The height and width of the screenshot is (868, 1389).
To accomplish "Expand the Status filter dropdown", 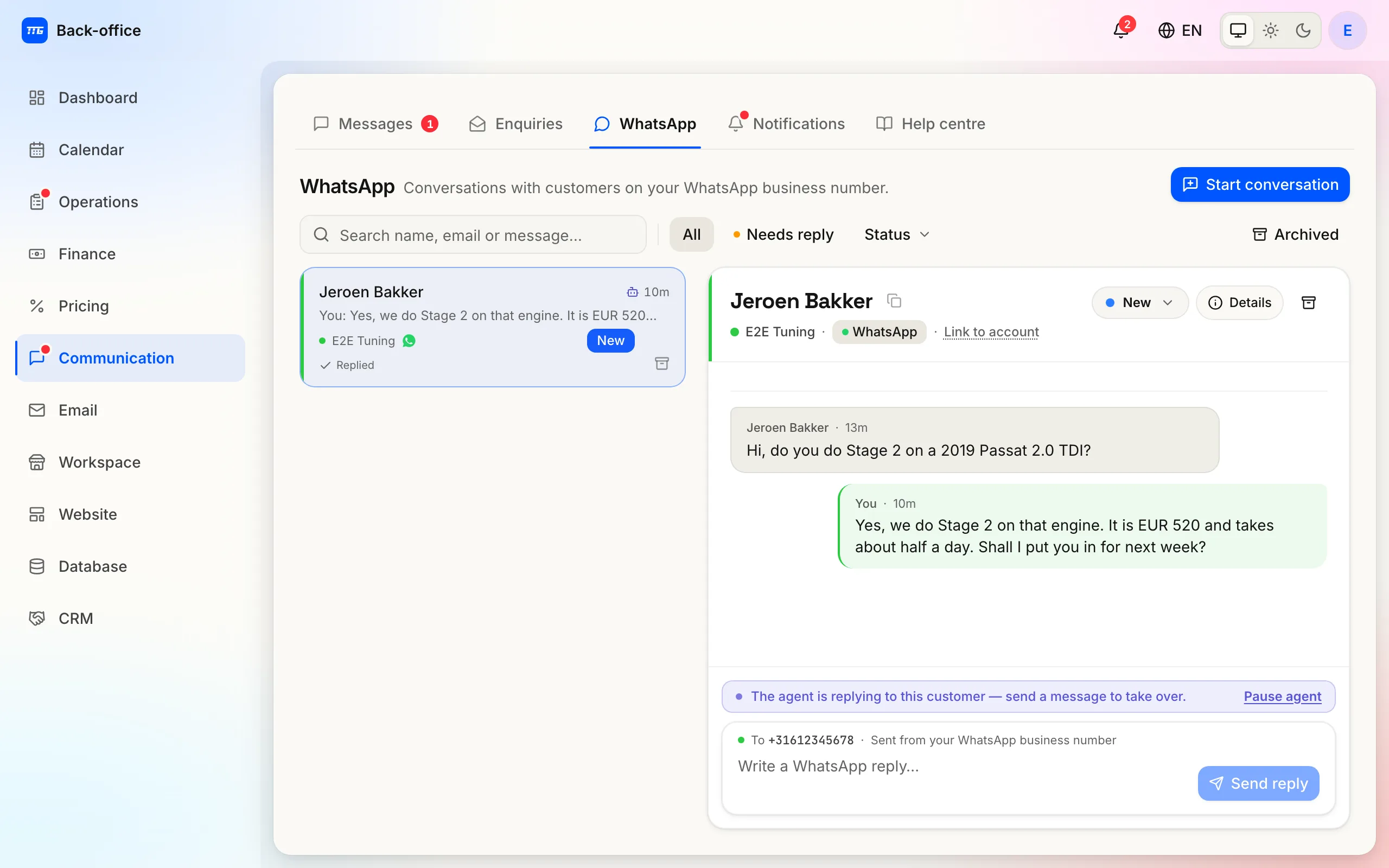I will tap(896, 234).
